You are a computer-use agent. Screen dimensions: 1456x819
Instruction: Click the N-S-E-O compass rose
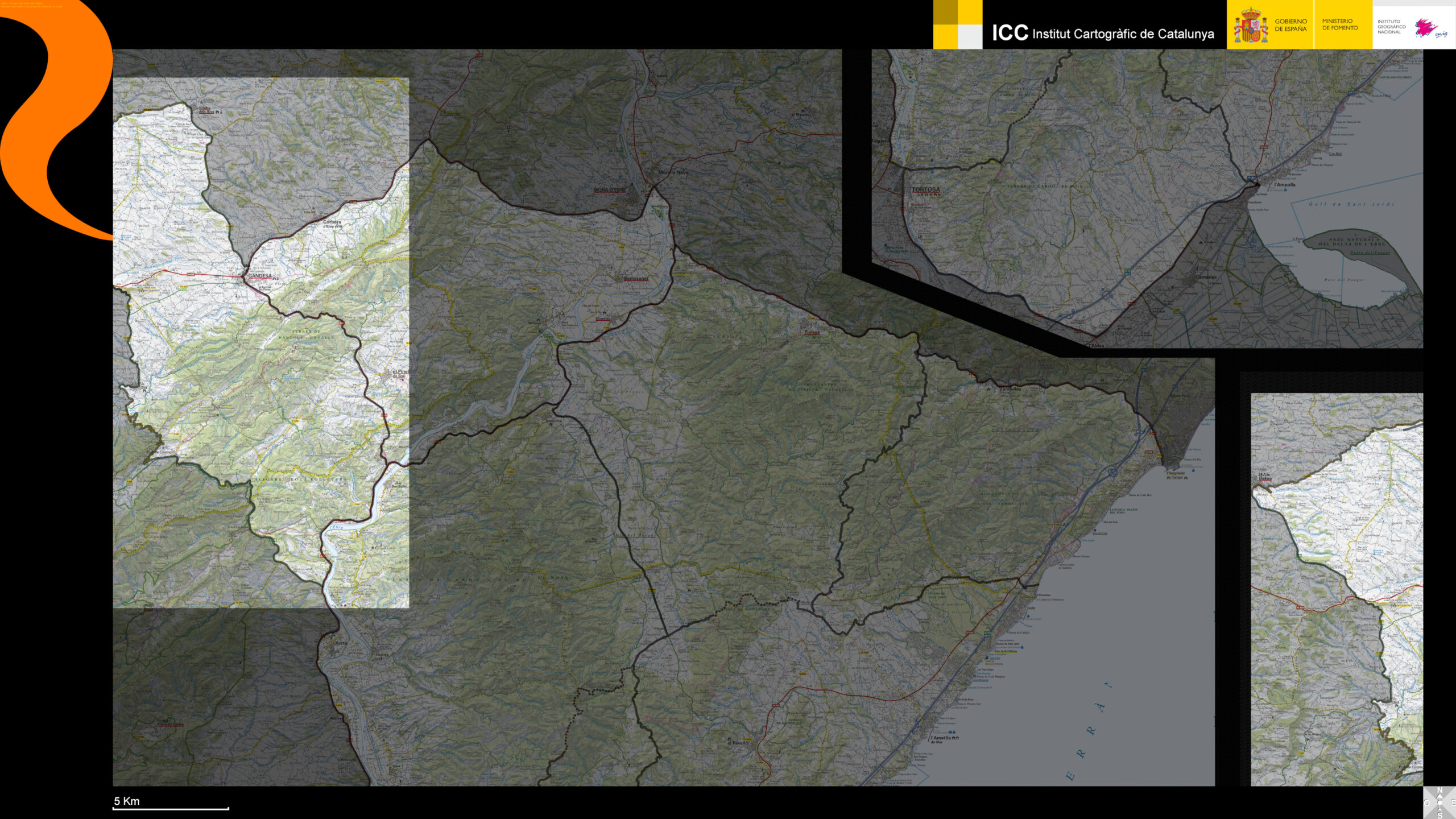pos(1440,803)
